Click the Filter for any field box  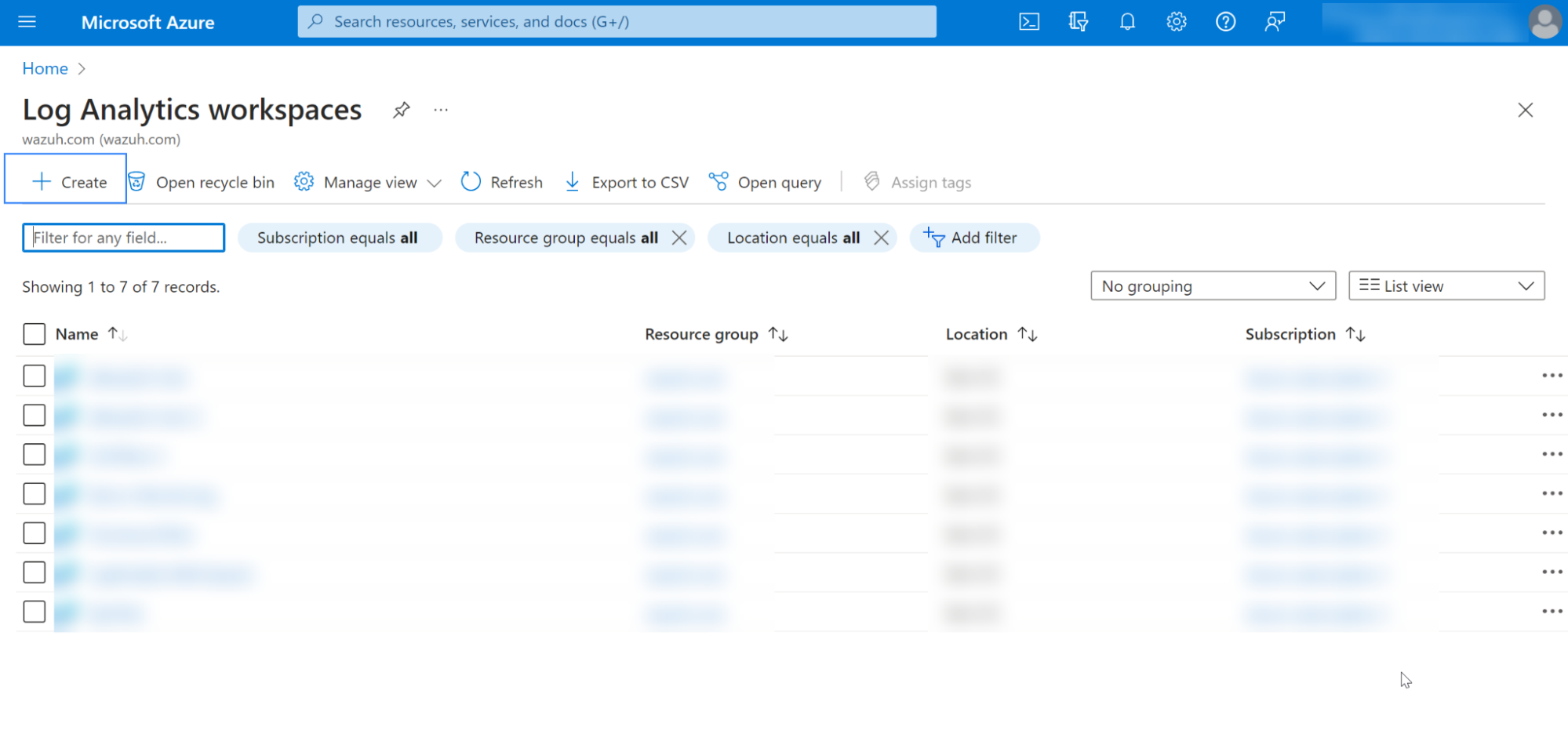click(124, 238)
